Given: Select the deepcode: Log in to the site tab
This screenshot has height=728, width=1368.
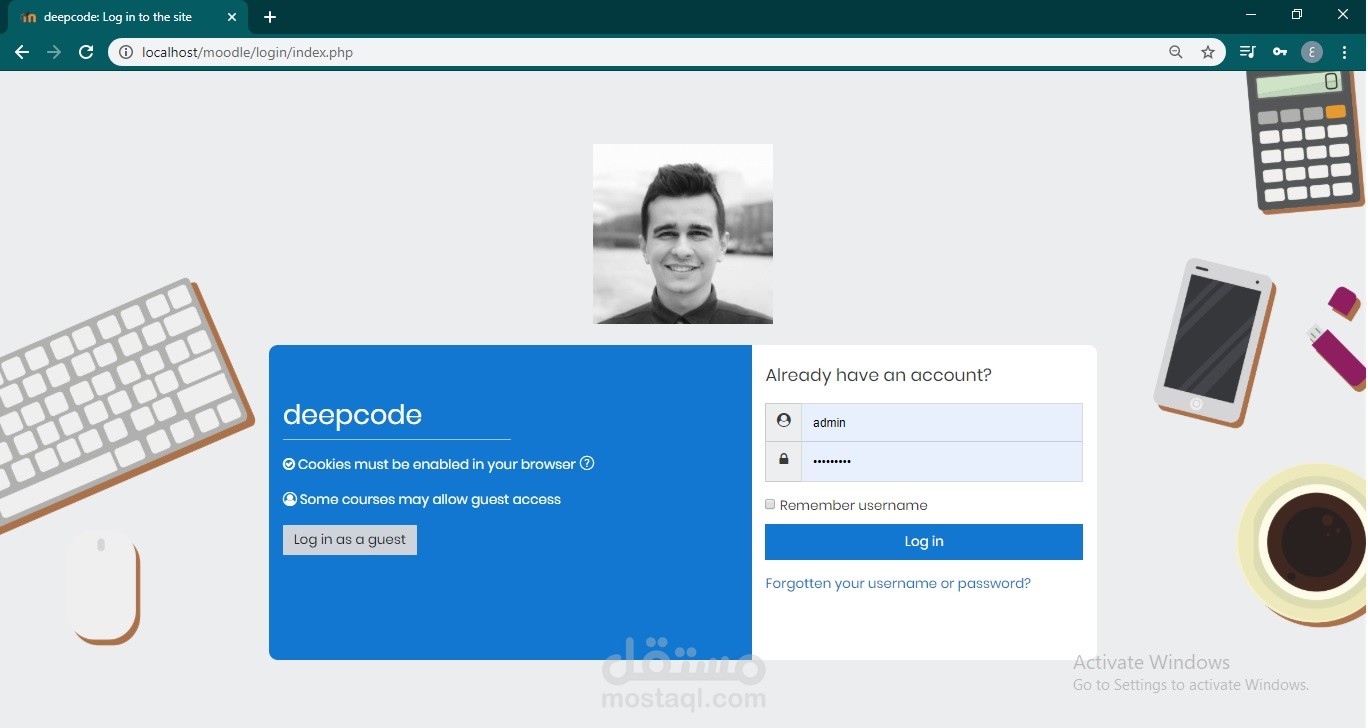Looking at the screenshot, I should (x=128, y=17).
